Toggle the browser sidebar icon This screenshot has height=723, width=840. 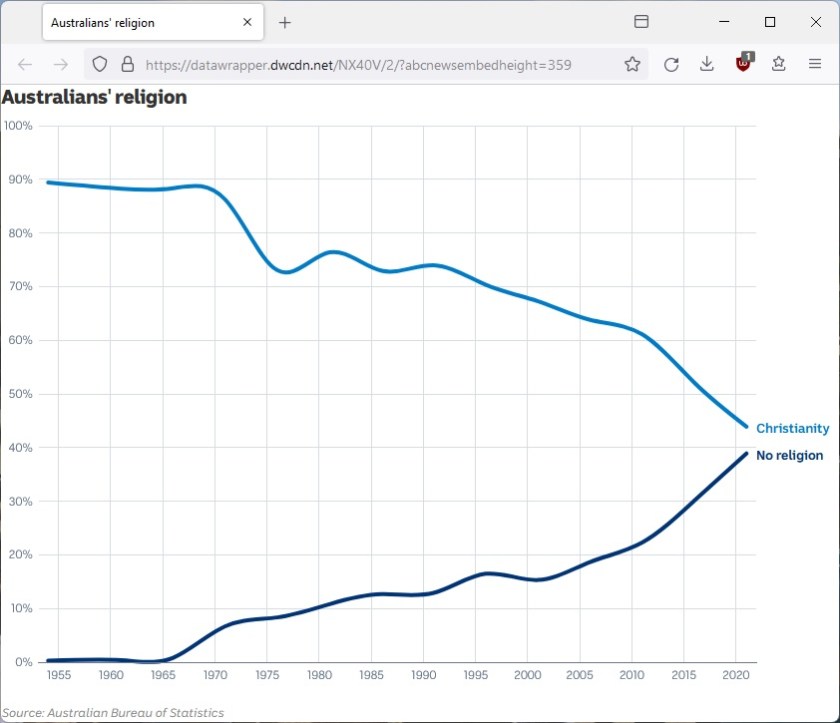[x=641, y=21]
